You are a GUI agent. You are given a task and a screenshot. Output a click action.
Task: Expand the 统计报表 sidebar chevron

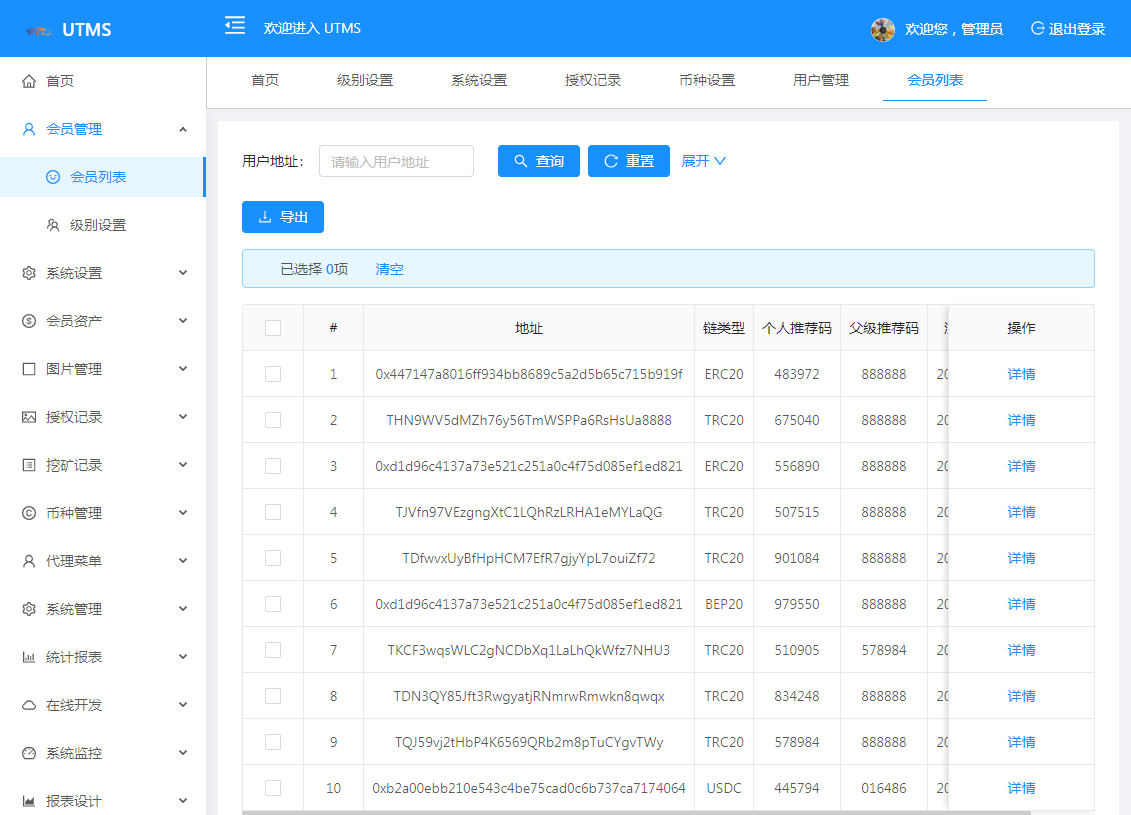(x=183, y=657)
